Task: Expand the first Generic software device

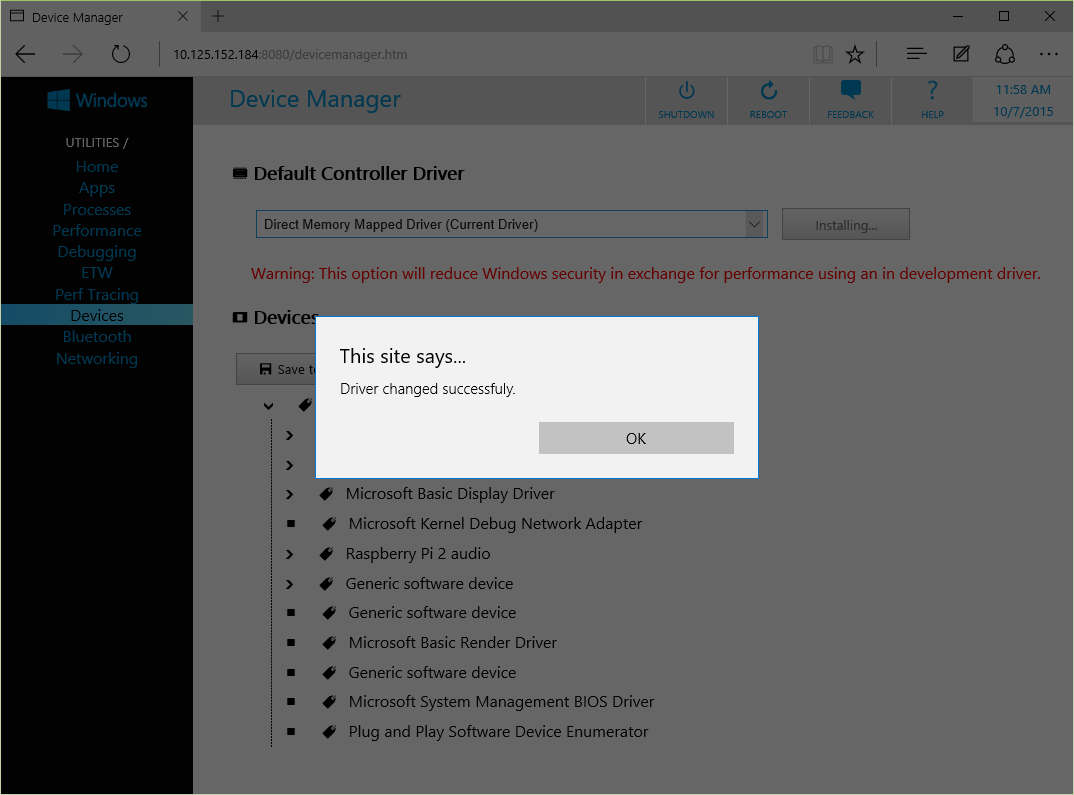Action: [x=290, y=584]
